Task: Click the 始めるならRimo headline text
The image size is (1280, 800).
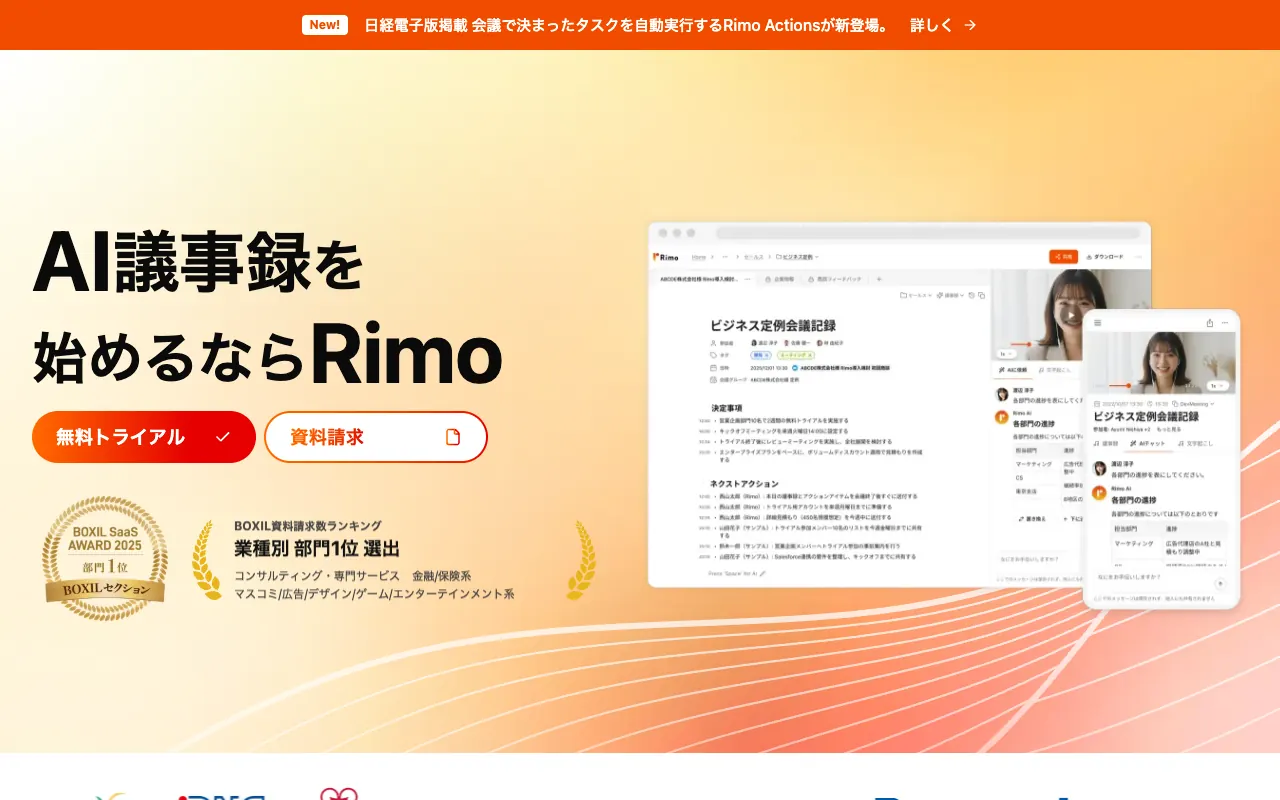Action: click(x=267, y=354)
